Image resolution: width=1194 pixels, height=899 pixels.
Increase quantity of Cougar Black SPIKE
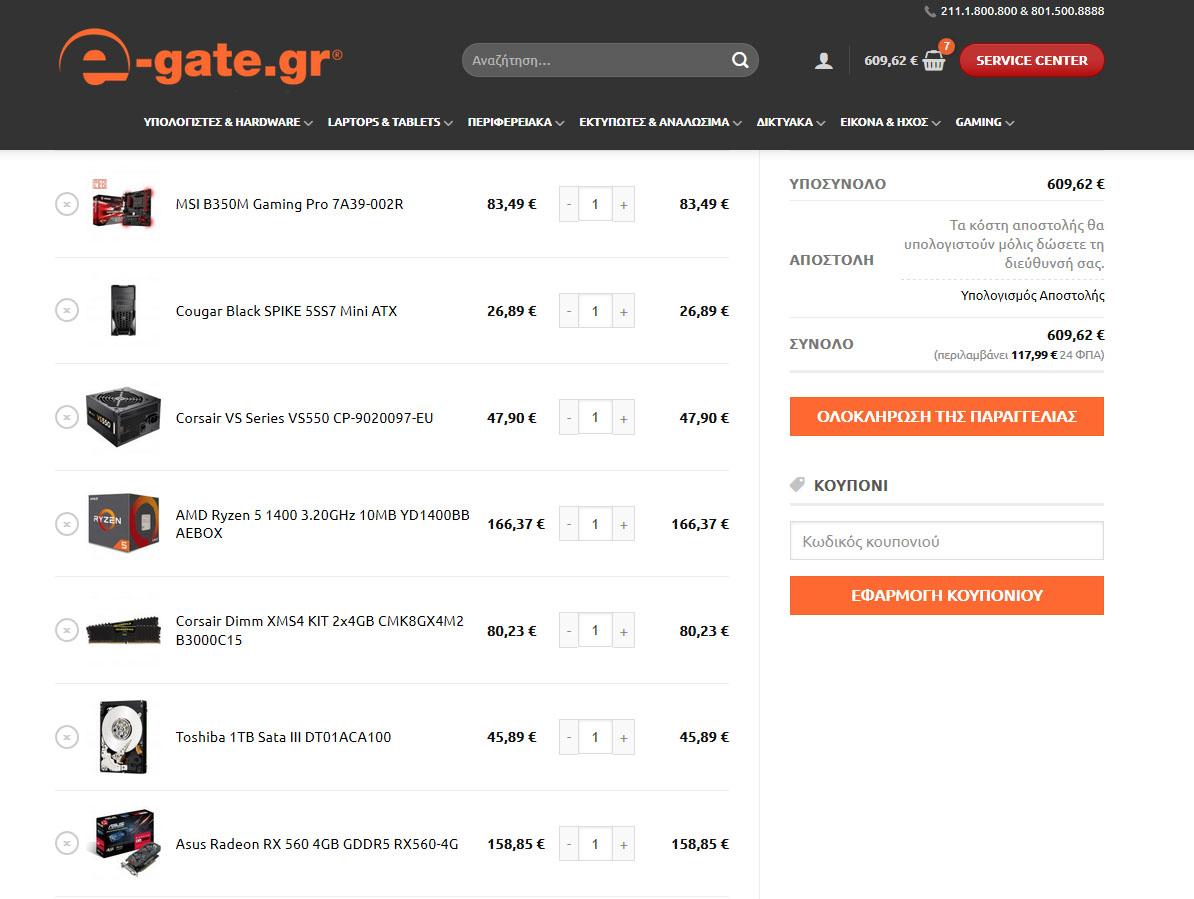[624, 311]
